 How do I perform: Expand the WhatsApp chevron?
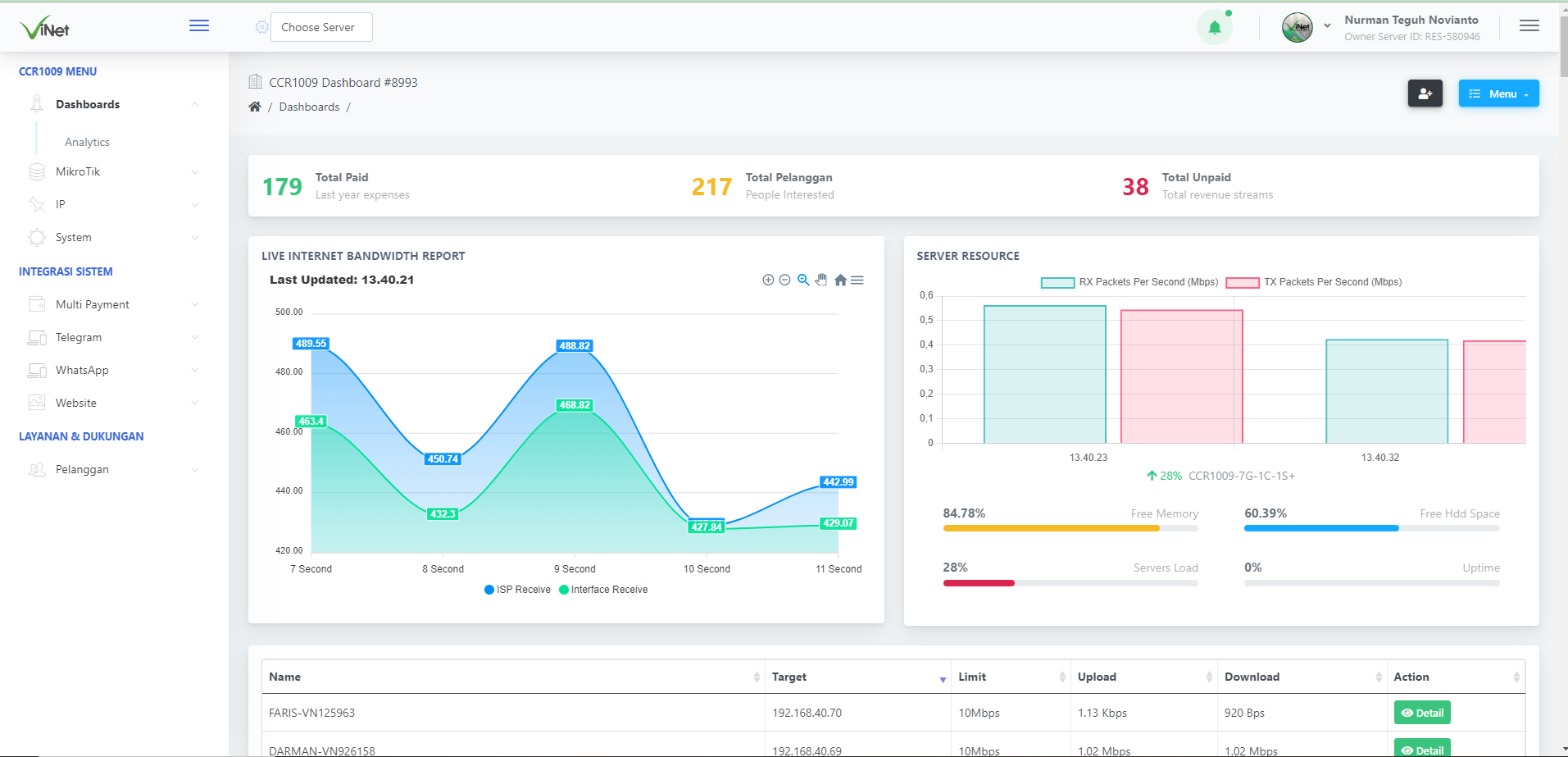click(195, 370)
